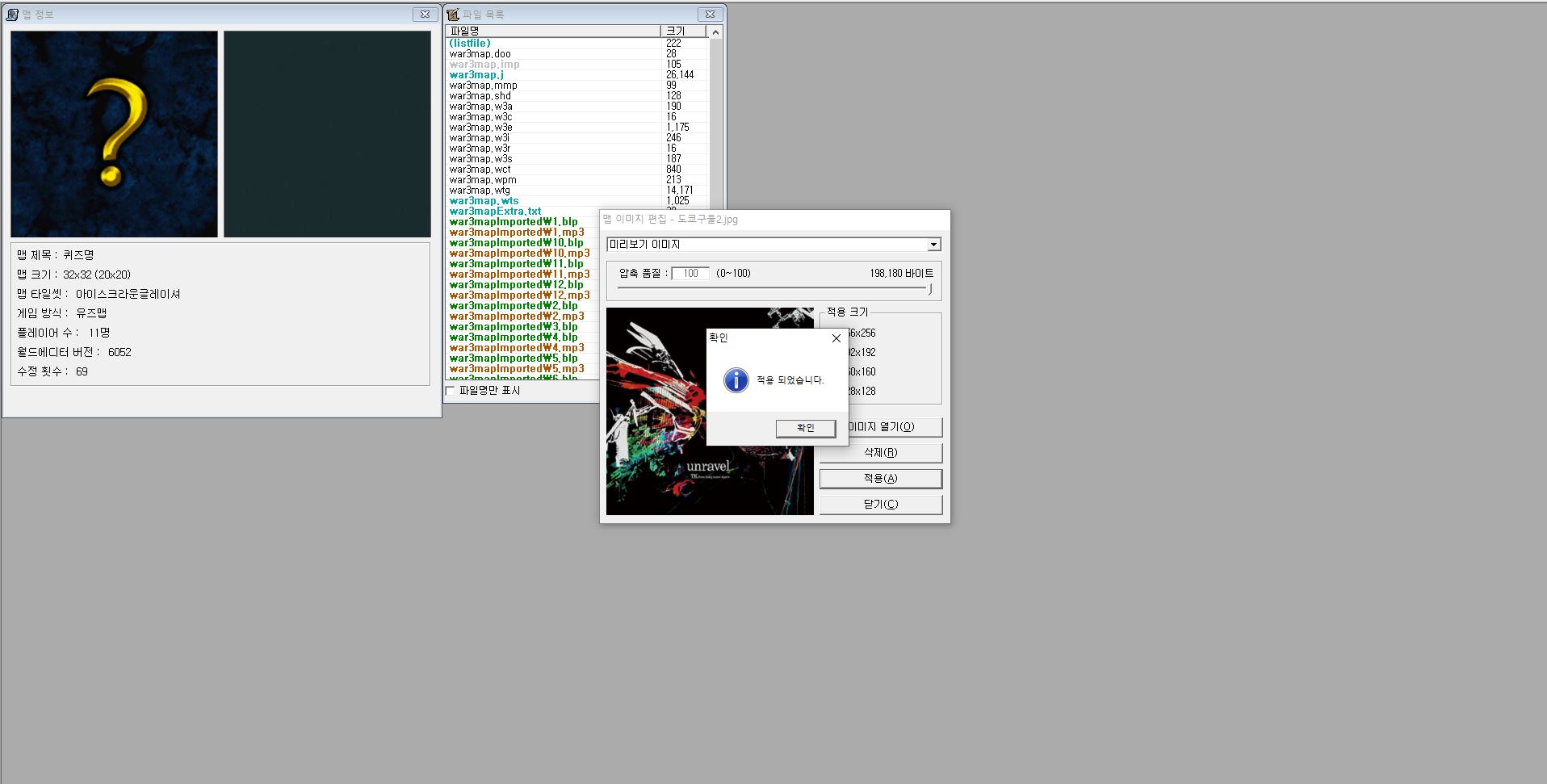Click the 맵 제목 : 퀴즈명 line
This screenshot has height=784, width=1547.
(56, 255)
